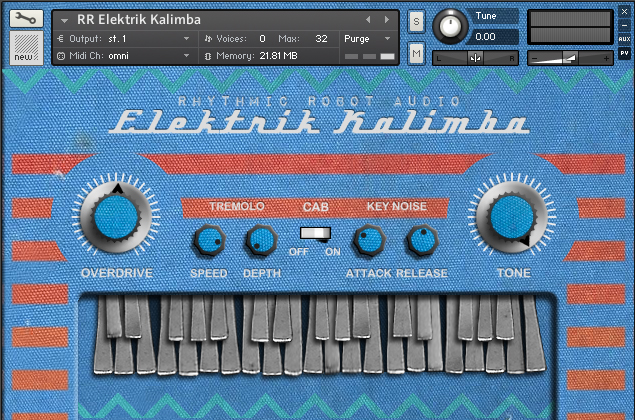Adjust the Tune knob
This screenshot has width=635, height=420.
pyautogui.click(x=450, y=27)
